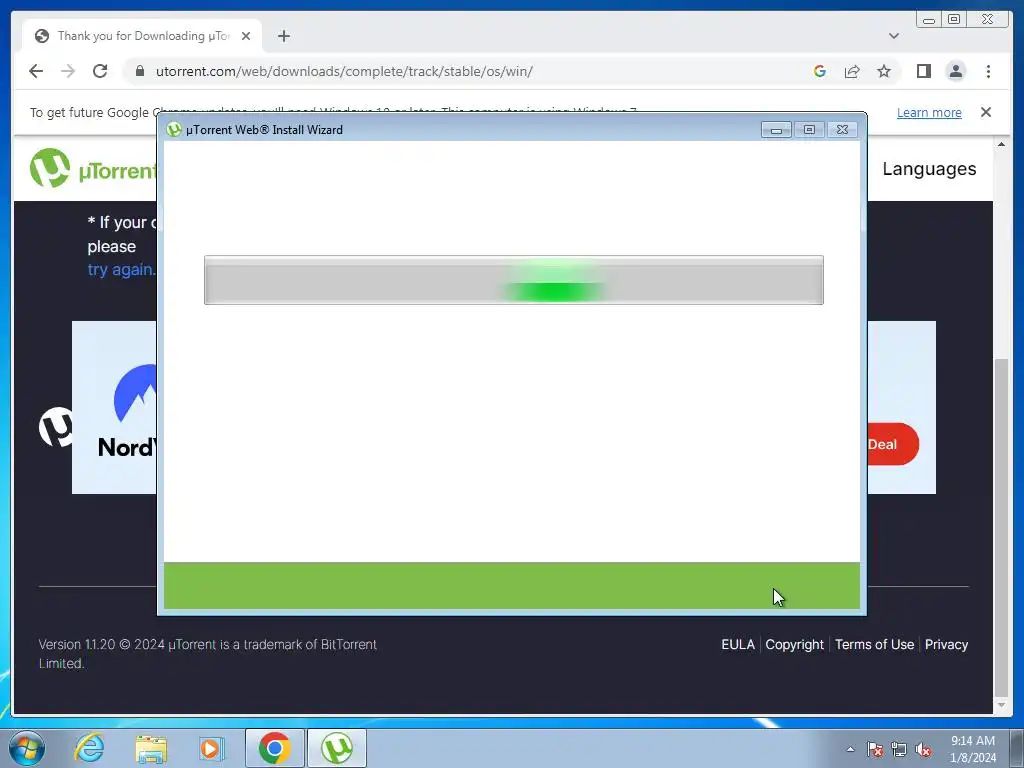Screen dimensions: 1024x768
Task: Close the 'Thank you for Downloading' tab
Action: 246,36
